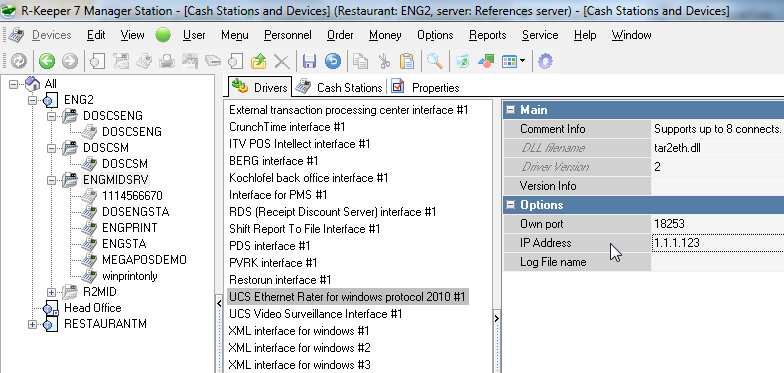
Task: Select the Drivers tab
Action: pyautogui.click(x=260, y=87)
